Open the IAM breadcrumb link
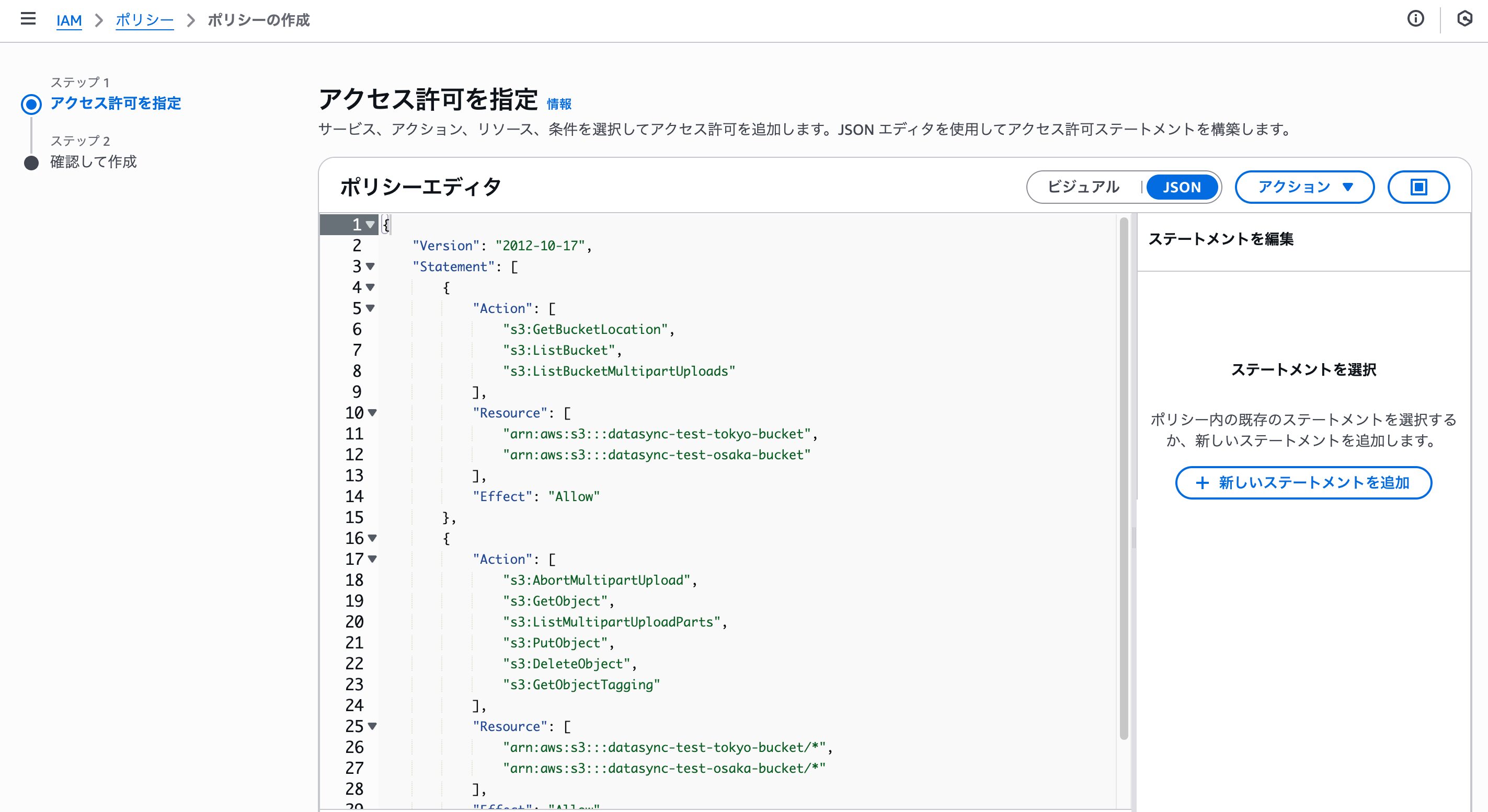The width and height of the screenshot is (1488, 812). (x=68, y=20)
